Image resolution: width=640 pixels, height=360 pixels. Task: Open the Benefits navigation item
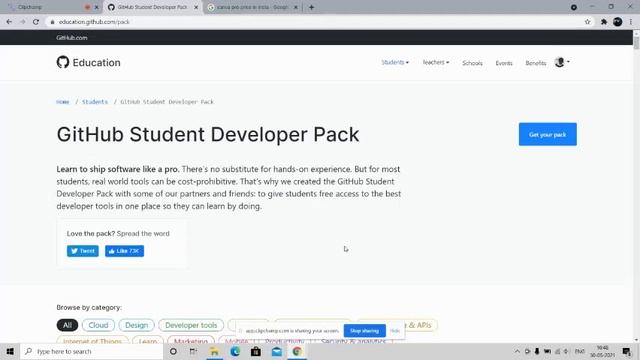536,63
